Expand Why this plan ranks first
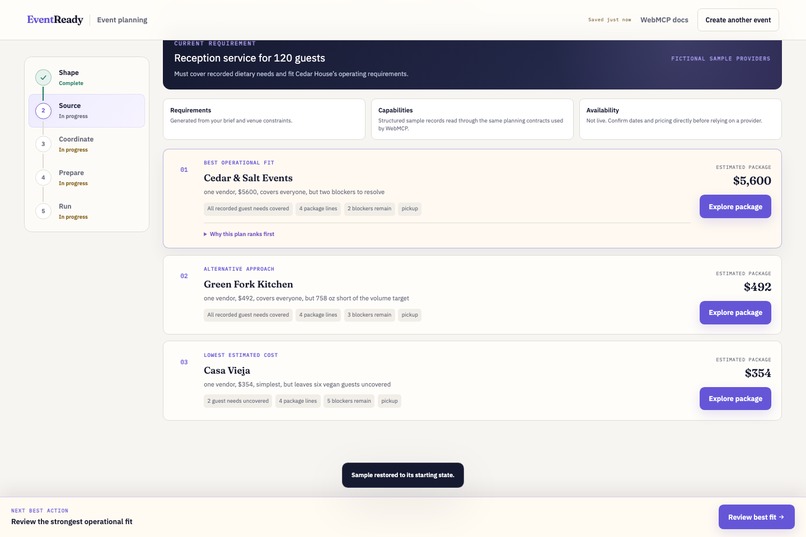Screen dimensions: 806x537 click(239, 234)
